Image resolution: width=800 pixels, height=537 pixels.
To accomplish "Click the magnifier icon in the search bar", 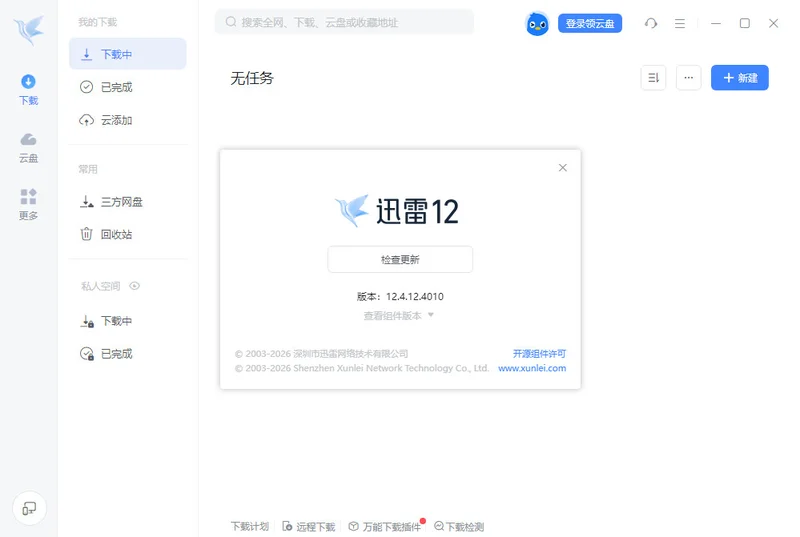I will click(x=231, y=22).
